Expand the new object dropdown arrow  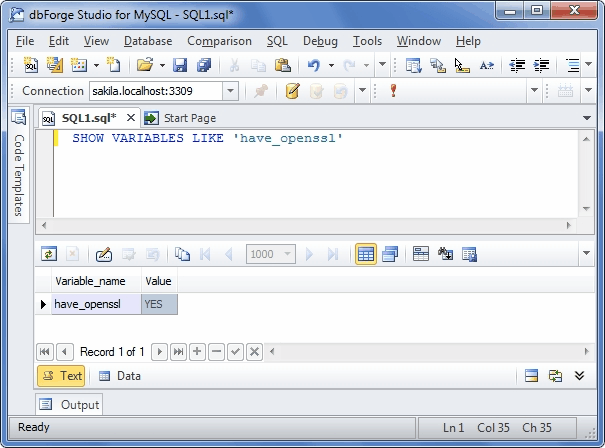click(96, 65)
